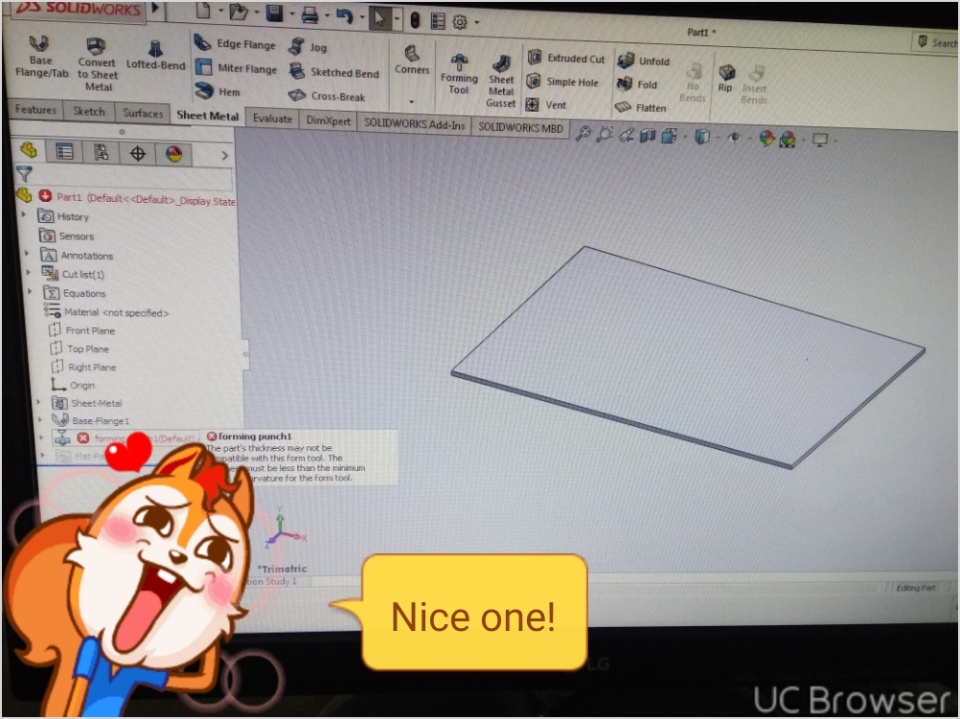Expand the Sheet-Metal feature
Image resolution: width=960 pixels, height=719 pixels.
pos(39,402)
